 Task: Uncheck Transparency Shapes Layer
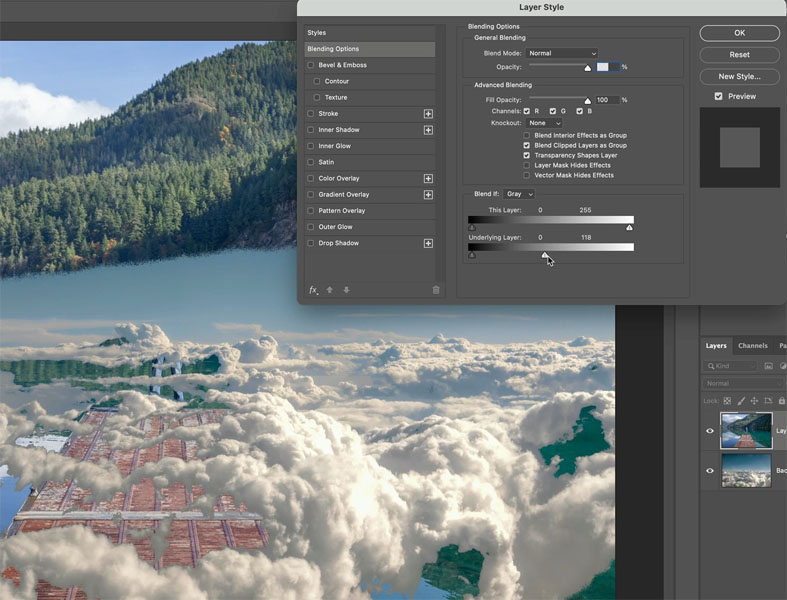(x=527, y=156)
